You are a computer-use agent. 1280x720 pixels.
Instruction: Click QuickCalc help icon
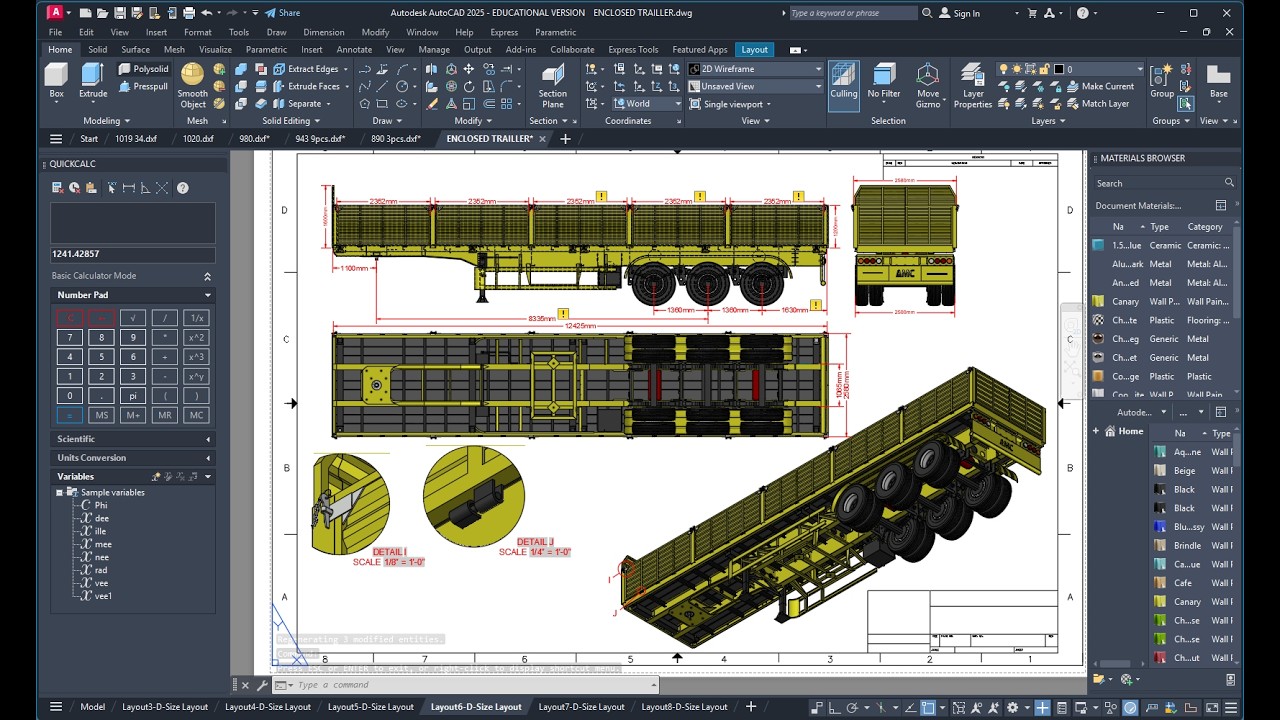click(183, 188)
